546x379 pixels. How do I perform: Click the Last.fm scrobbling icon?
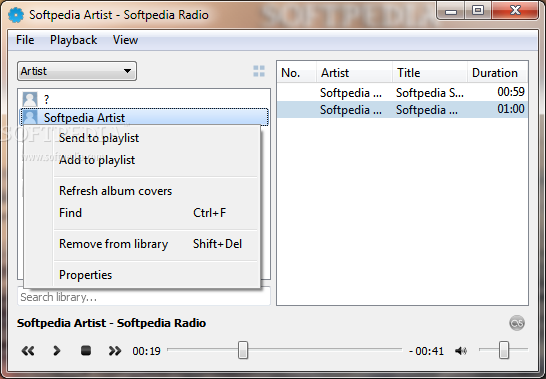pos(517,323)
